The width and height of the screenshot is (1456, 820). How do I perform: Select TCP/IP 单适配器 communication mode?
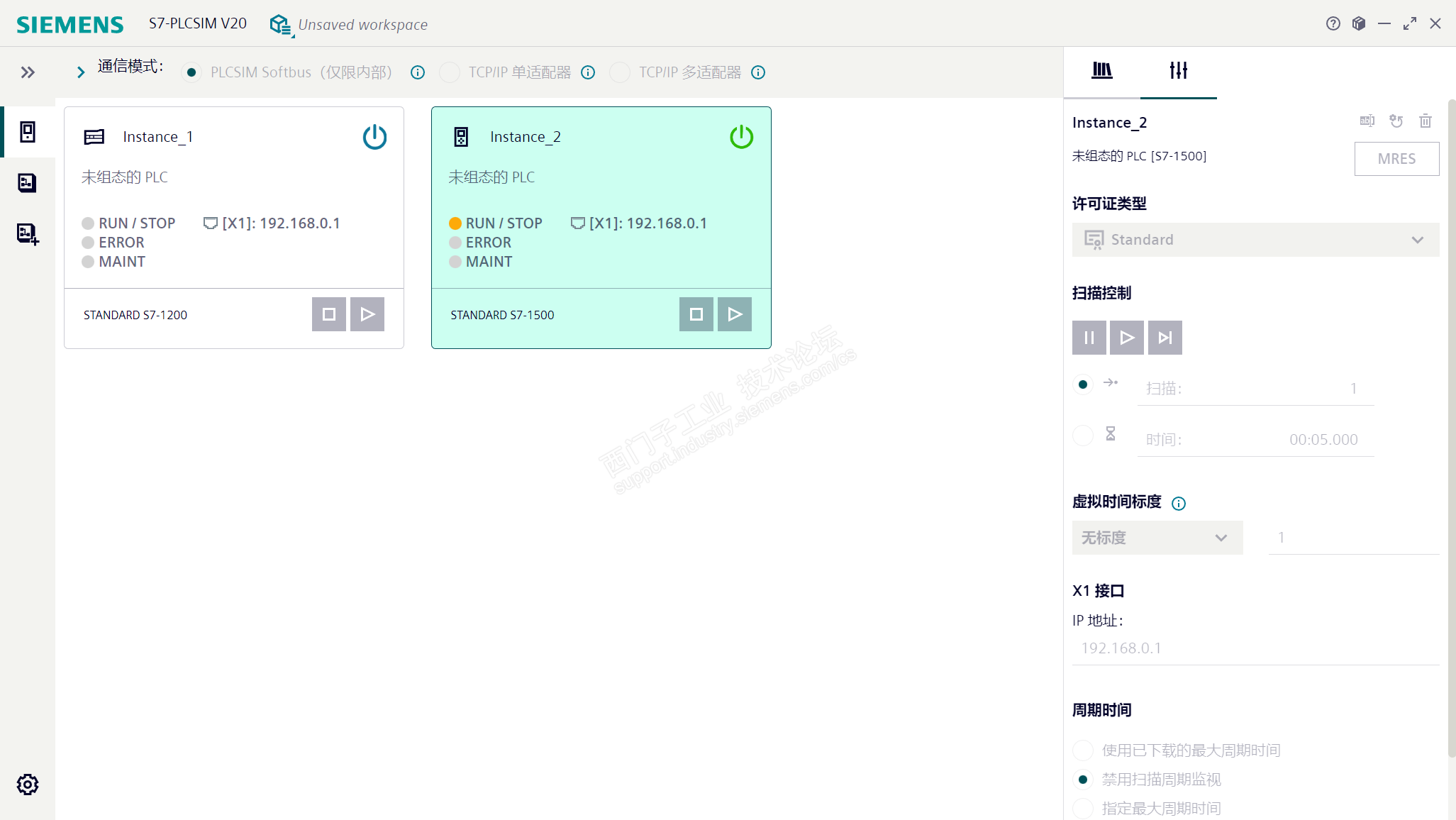[x=450, y=72]
